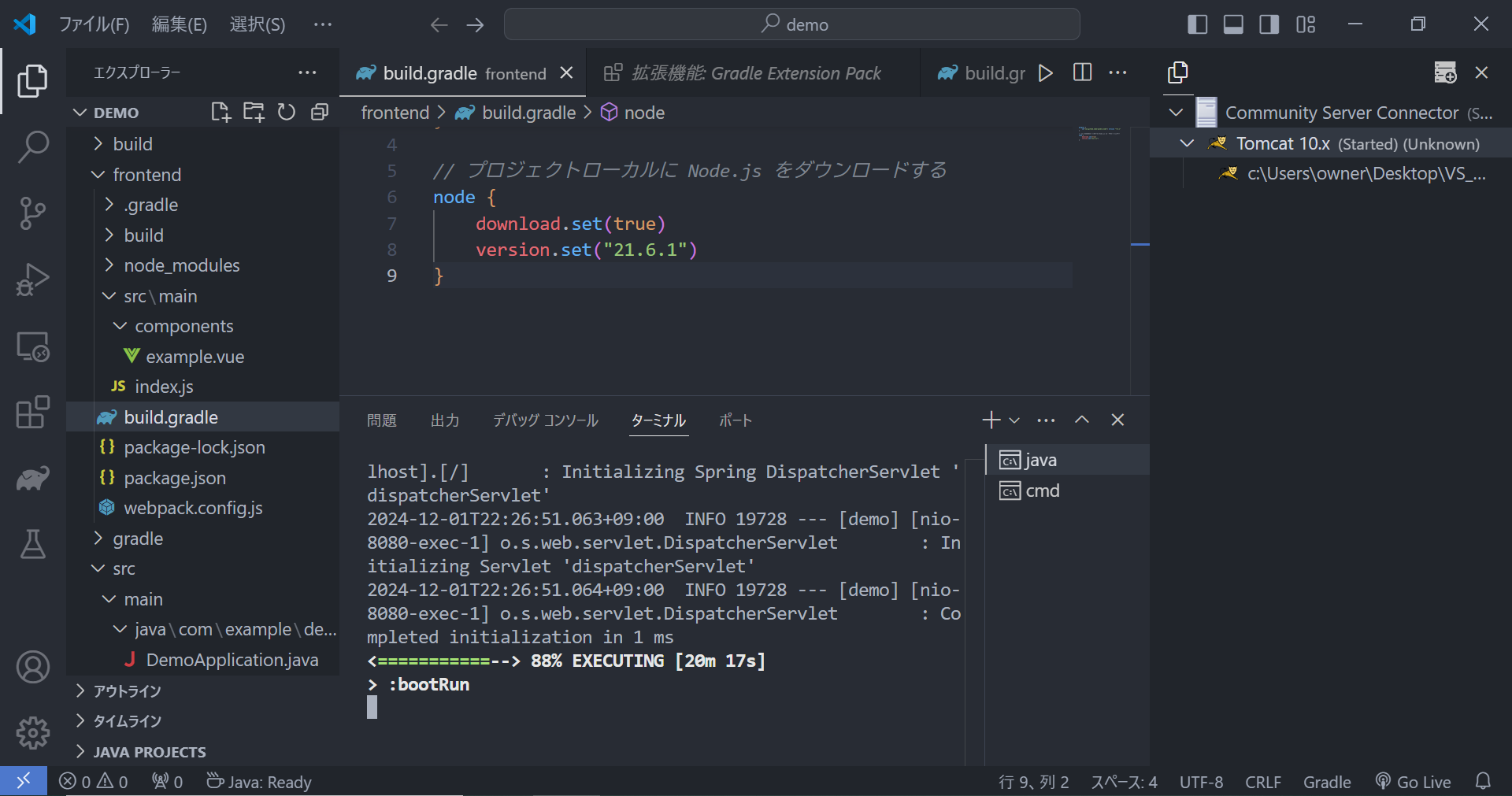This screenshot has width=1512, height=796.
Task: Open the Remote Explorer view
Action: (x=32, y=346)
